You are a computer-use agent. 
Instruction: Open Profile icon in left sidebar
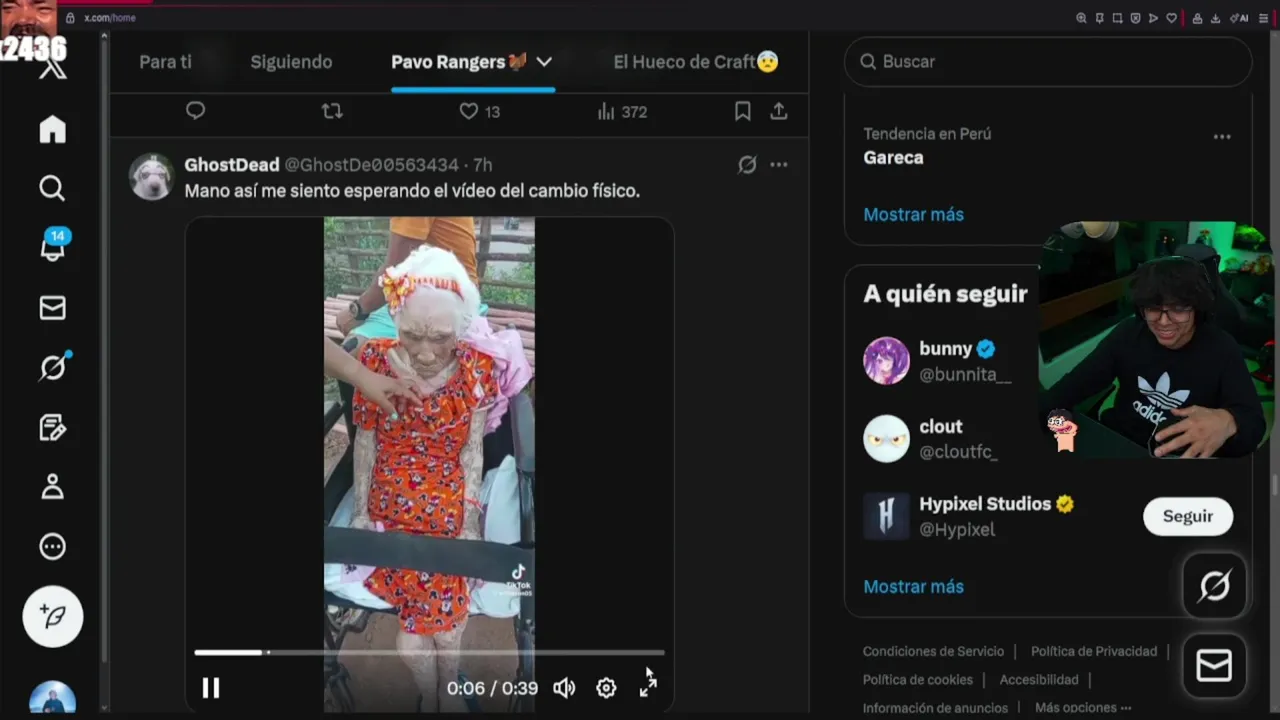[x=52, y=487]
